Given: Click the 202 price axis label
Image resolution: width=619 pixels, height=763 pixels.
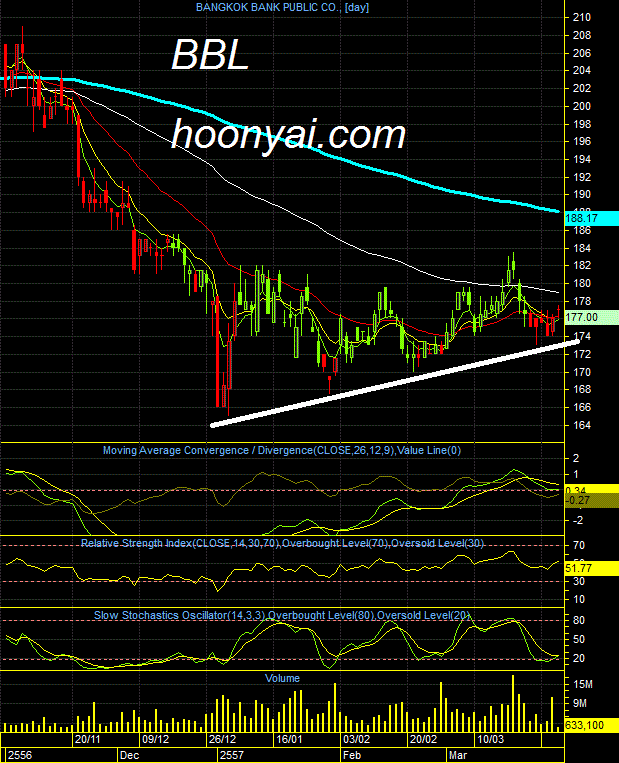Looking at the screenshot, I should tap(582, 89).
